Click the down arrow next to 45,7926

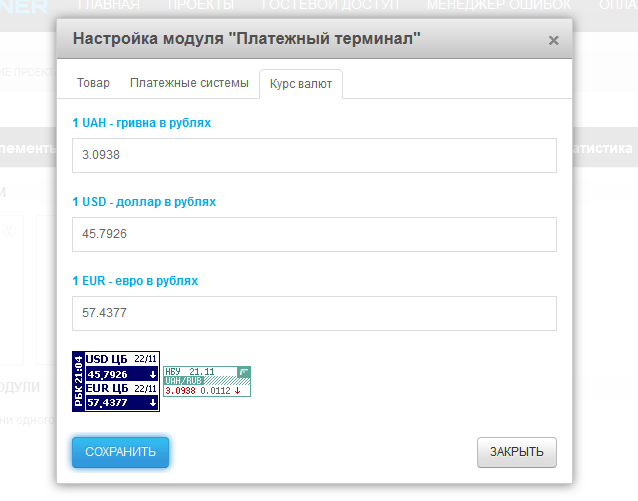pos(152,375)
